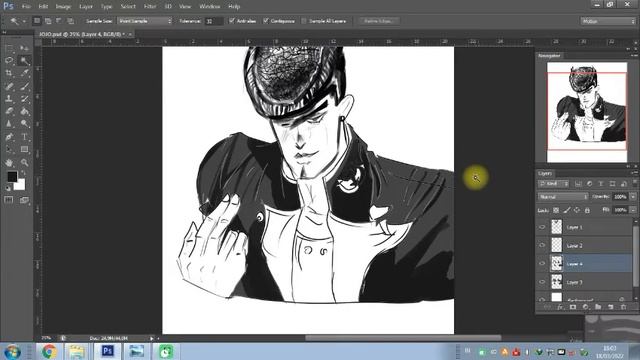640x360 pixels.
Task: Open the Edit menu
Action: tap(43, 7)
